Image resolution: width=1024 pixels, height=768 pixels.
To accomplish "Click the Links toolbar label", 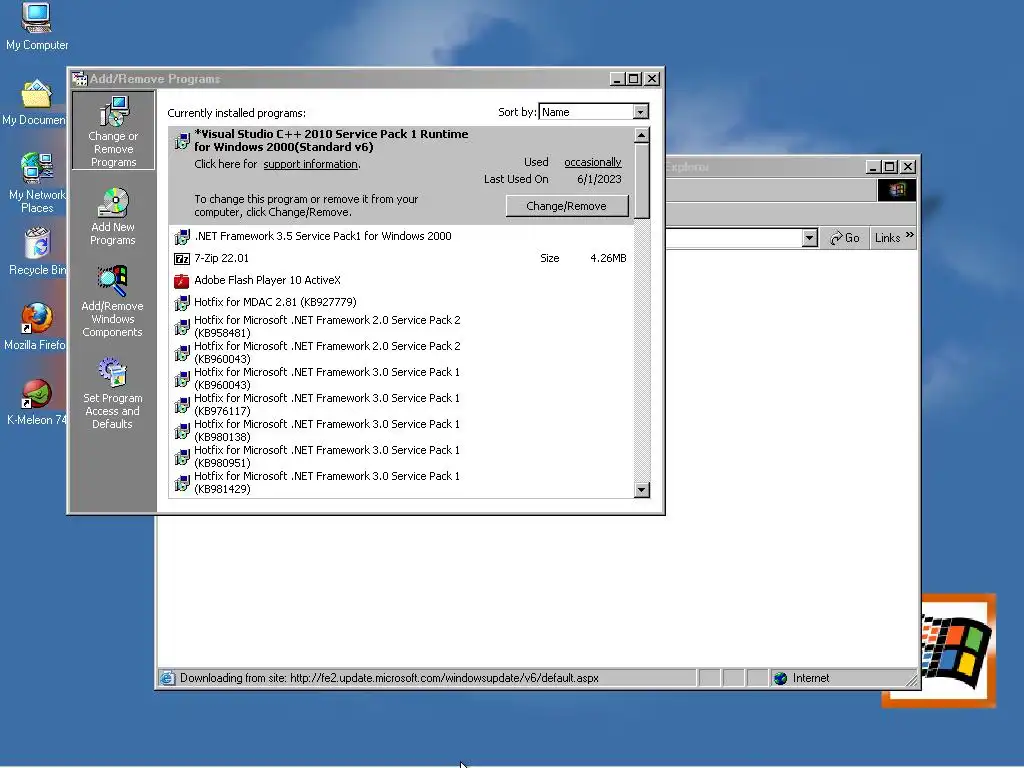I will (x=888, y=238).
